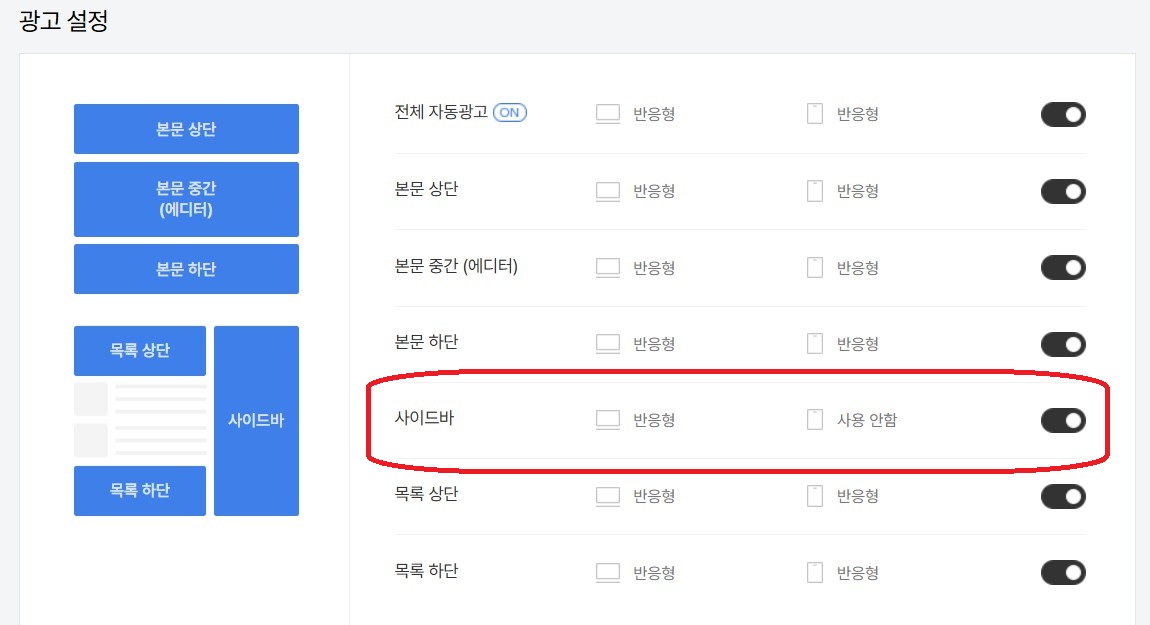Screen dimensions: 1150x625
Task: Click the desktop 반응형 icon for 전체 자동광고
Action: tap(607, 113)
